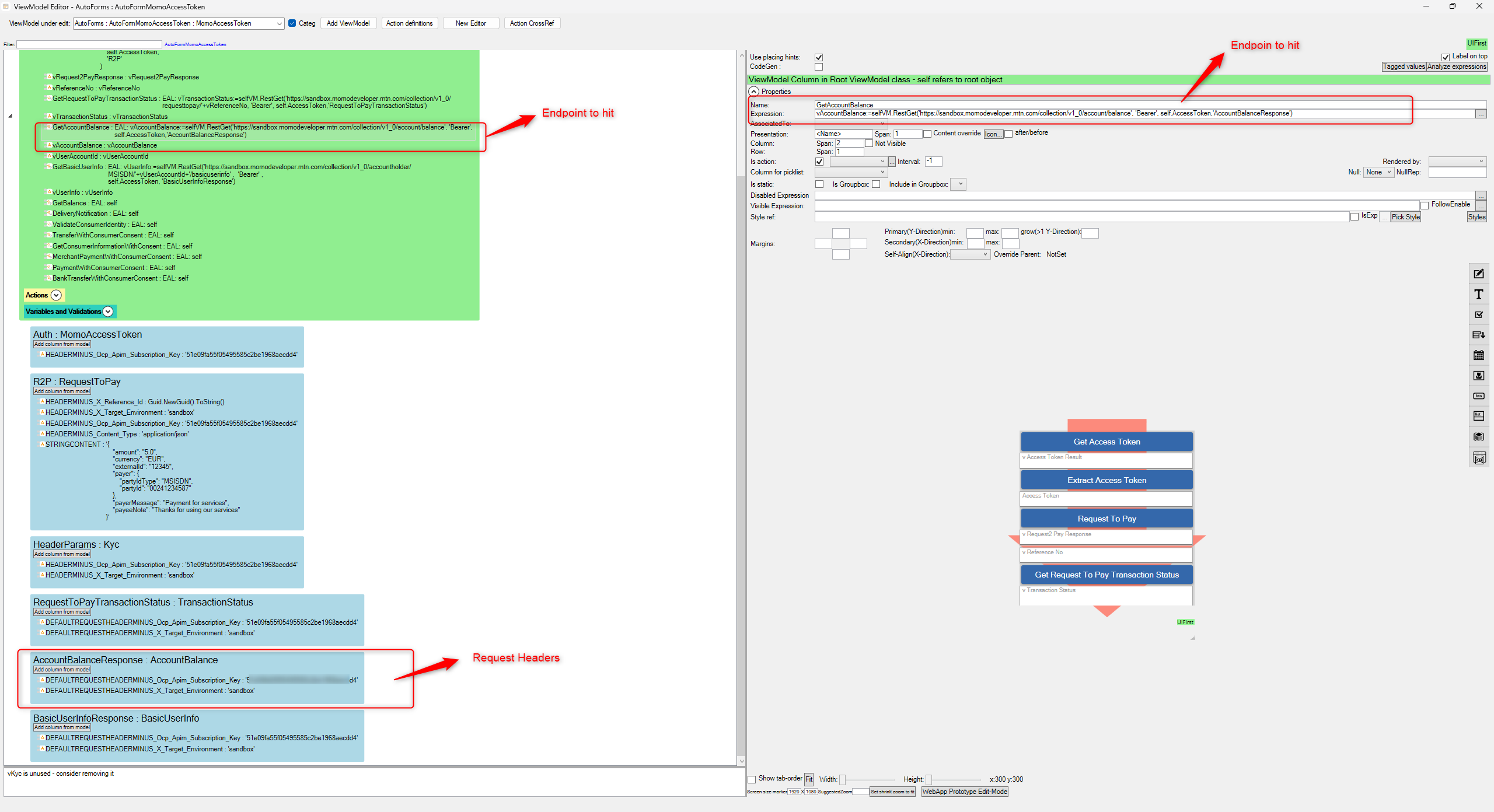
Task: Select the list widget tool icon
Action: tap(1478, 416)
